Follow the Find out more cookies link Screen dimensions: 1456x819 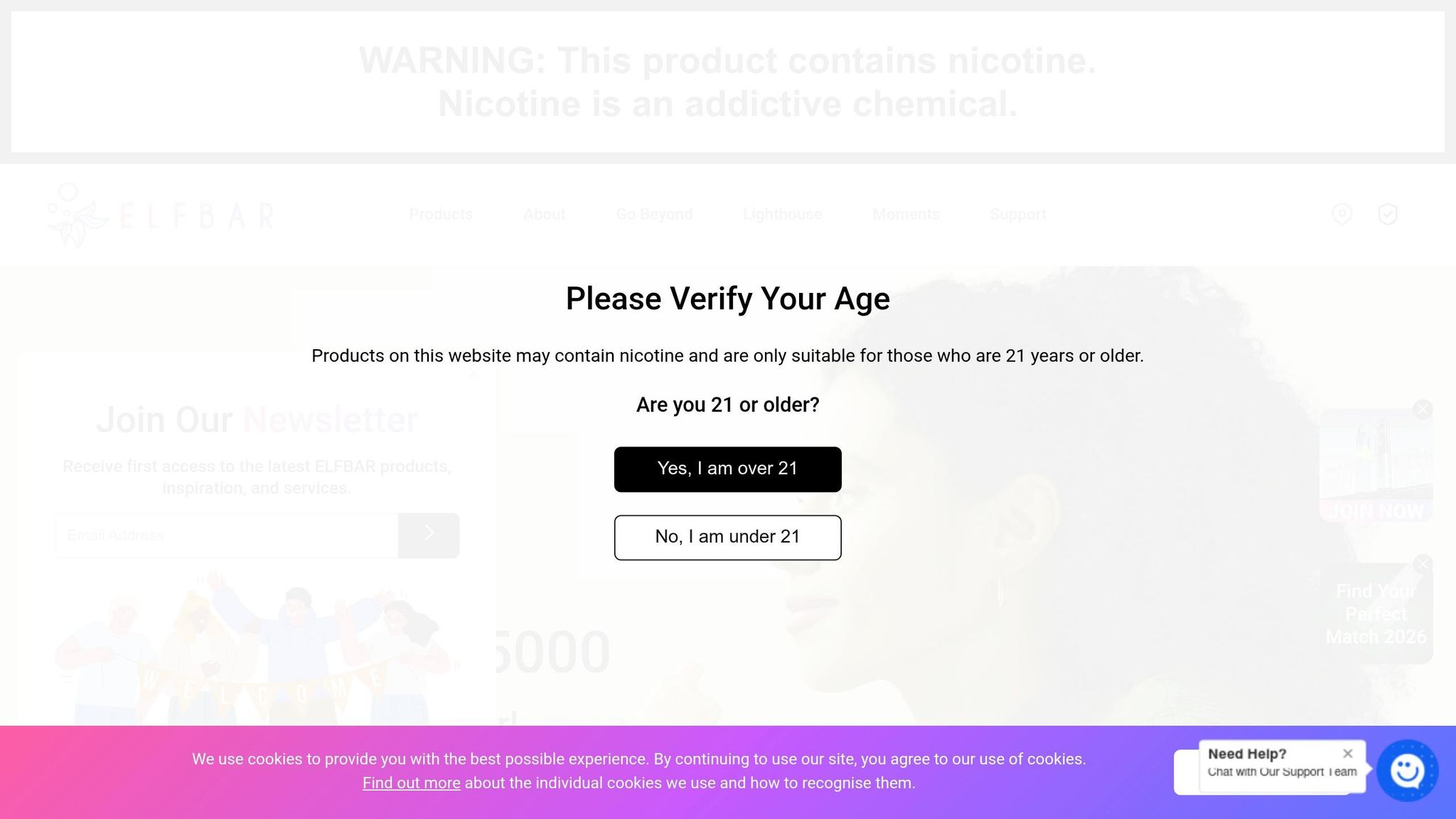point(411,783)
